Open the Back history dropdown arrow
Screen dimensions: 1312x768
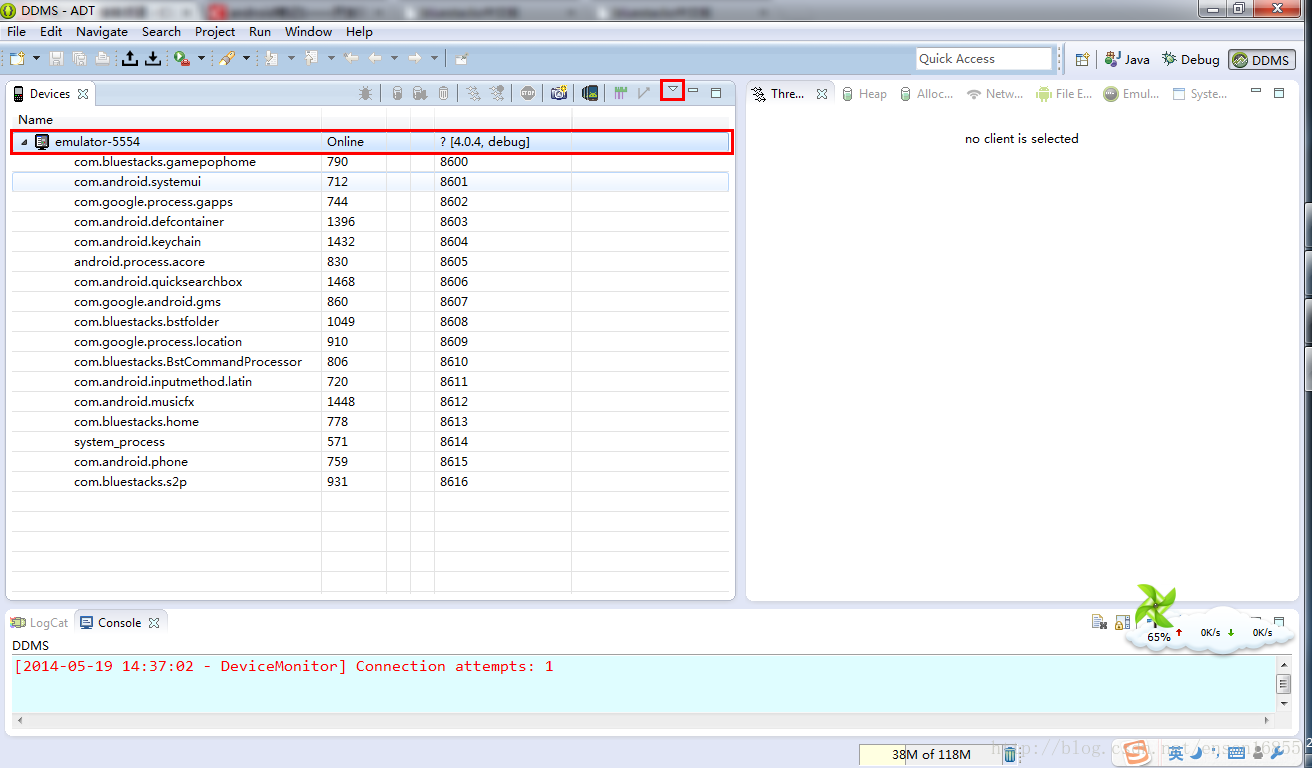click(394, 59)
